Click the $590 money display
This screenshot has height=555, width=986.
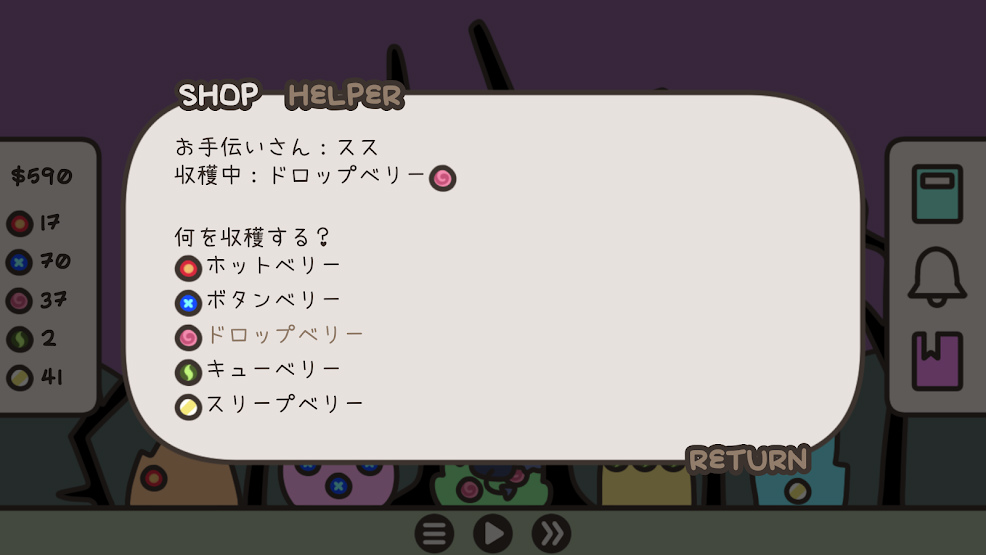(42, 176)
